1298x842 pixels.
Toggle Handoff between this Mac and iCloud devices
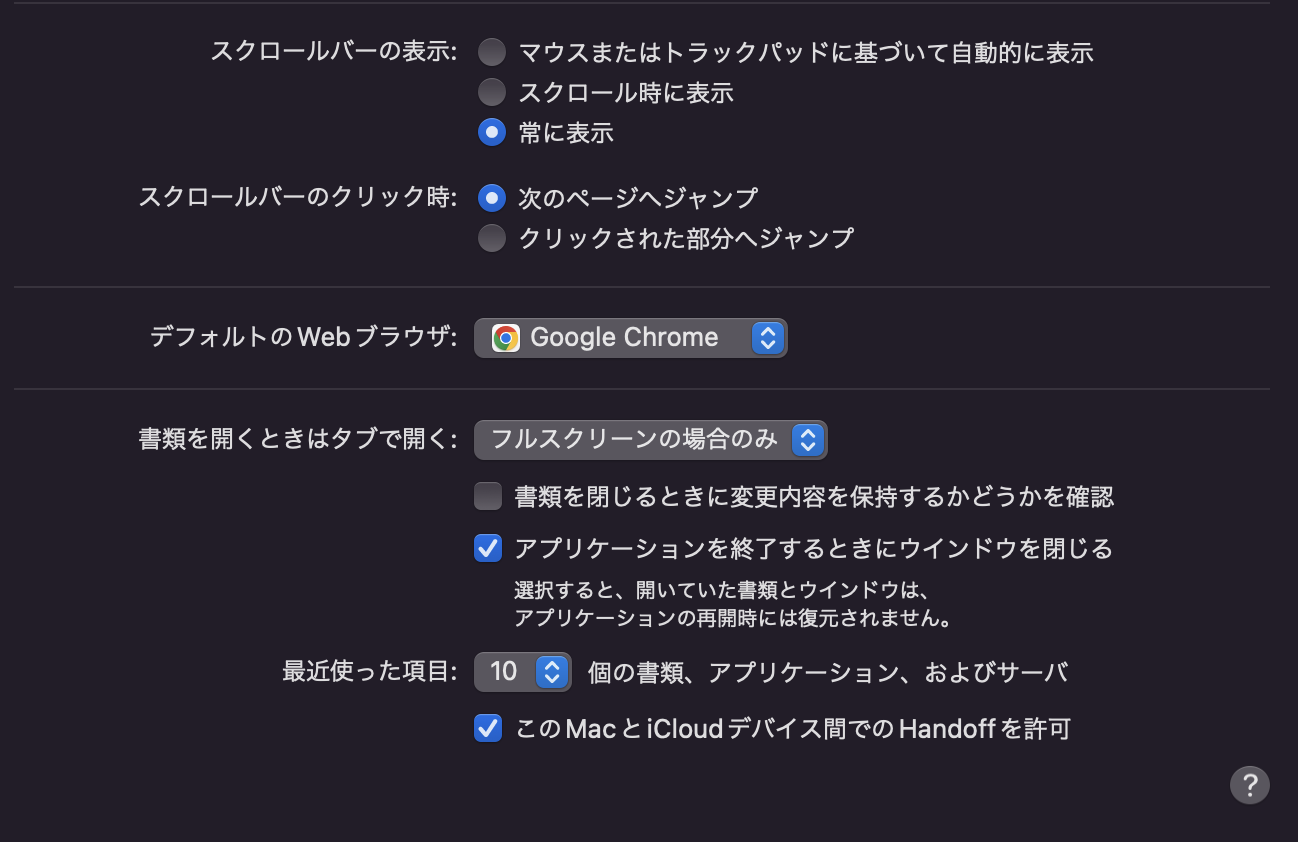(487, 728)
